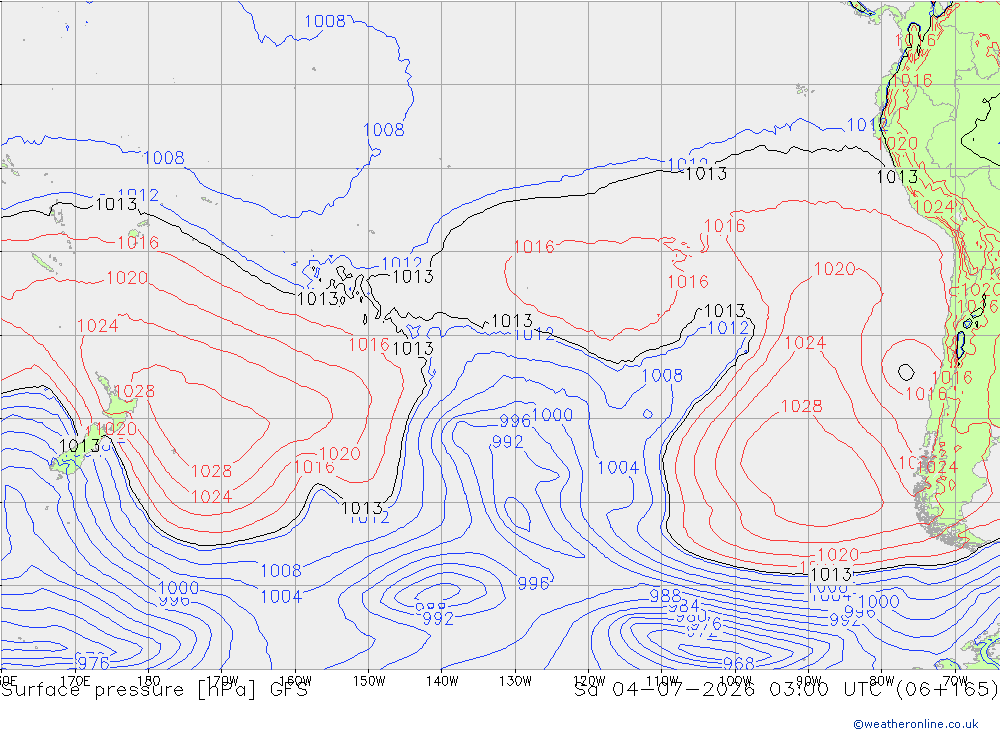
Task: Click the 80W longitude axis label
Action: pos(882,681)
